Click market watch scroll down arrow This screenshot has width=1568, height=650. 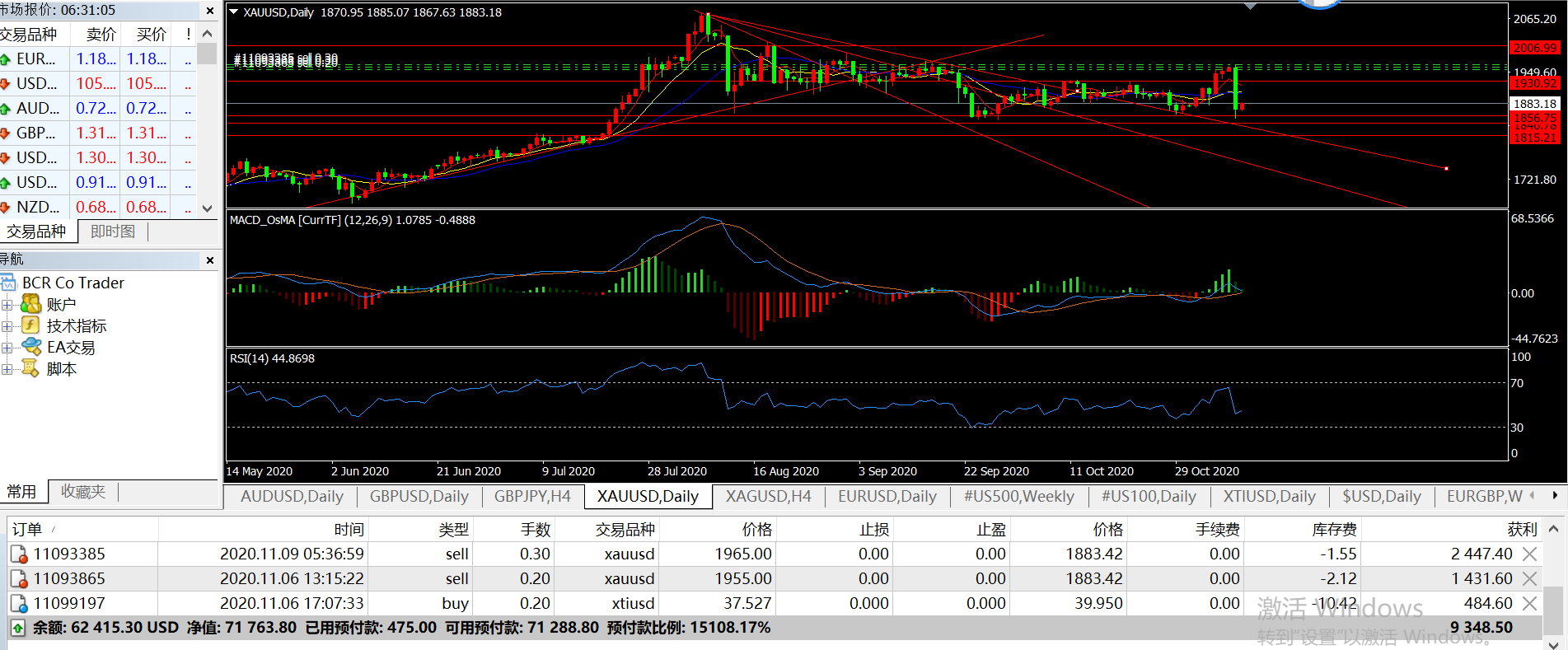208,209
